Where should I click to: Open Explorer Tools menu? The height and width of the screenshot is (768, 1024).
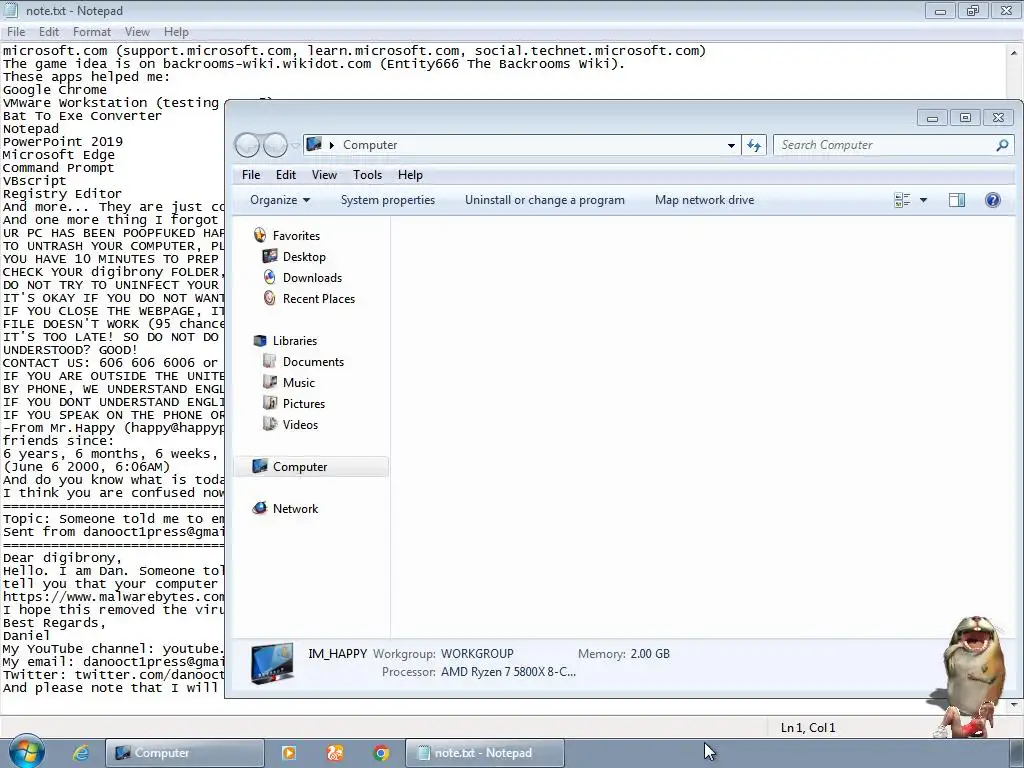[x=367, y=175]
